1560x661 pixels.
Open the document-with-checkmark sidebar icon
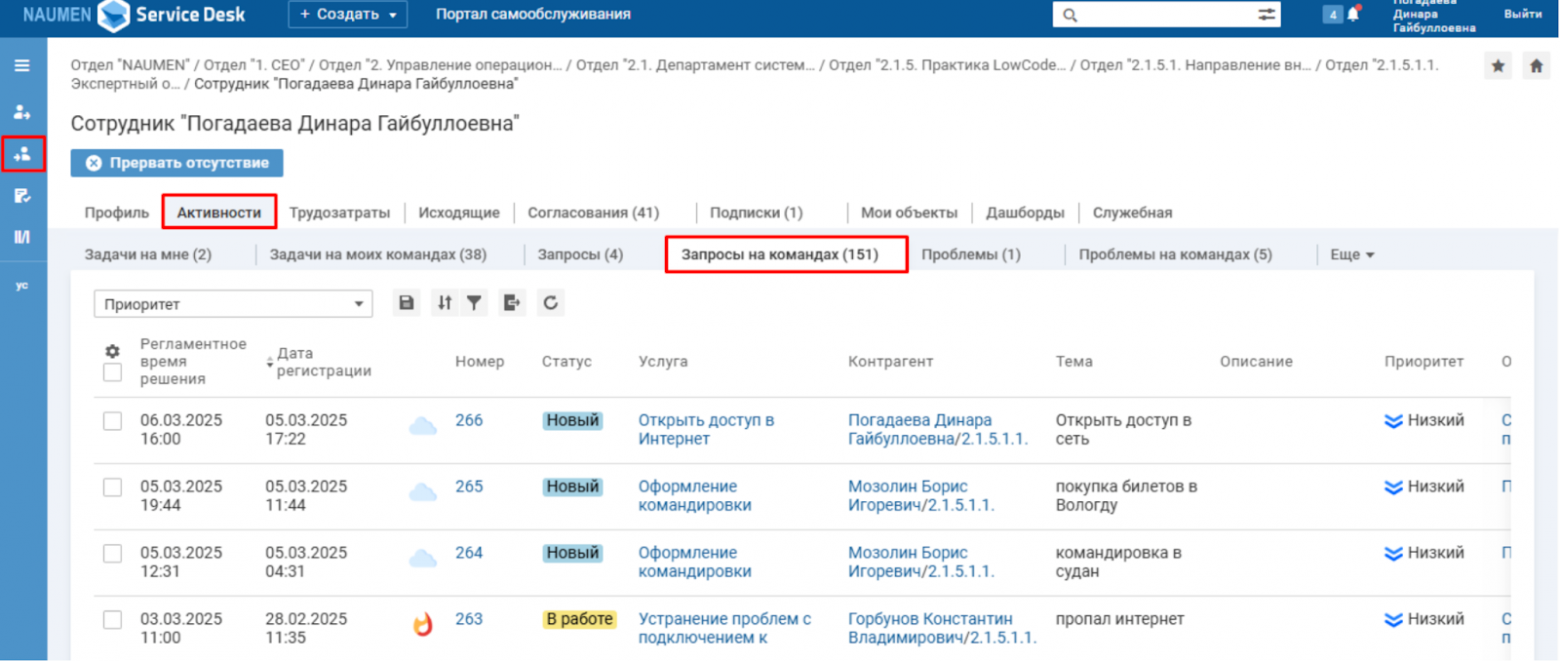point(22,196)
